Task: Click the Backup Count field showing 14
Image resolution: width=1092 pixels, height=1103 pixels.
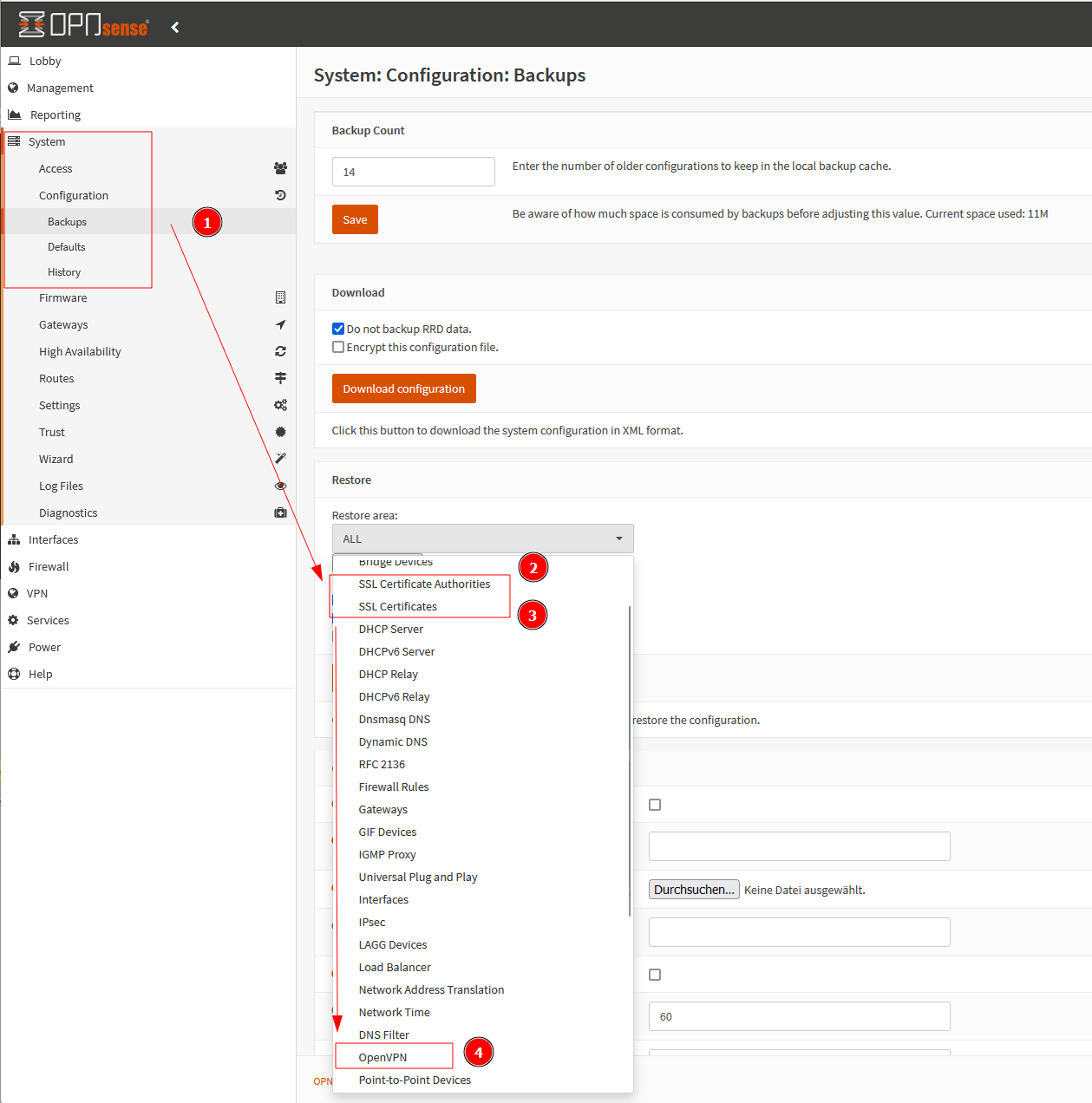Action: point(414,172)
